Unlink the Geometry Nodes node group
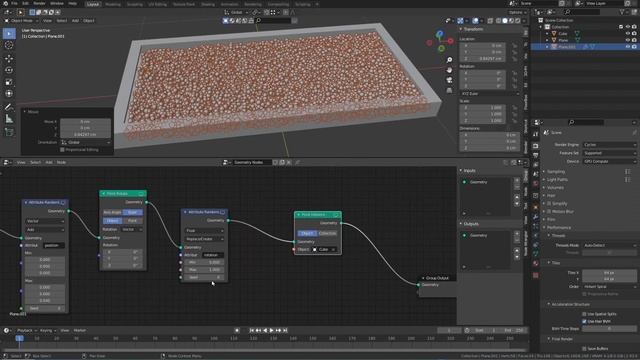 [x=289, y=162]
